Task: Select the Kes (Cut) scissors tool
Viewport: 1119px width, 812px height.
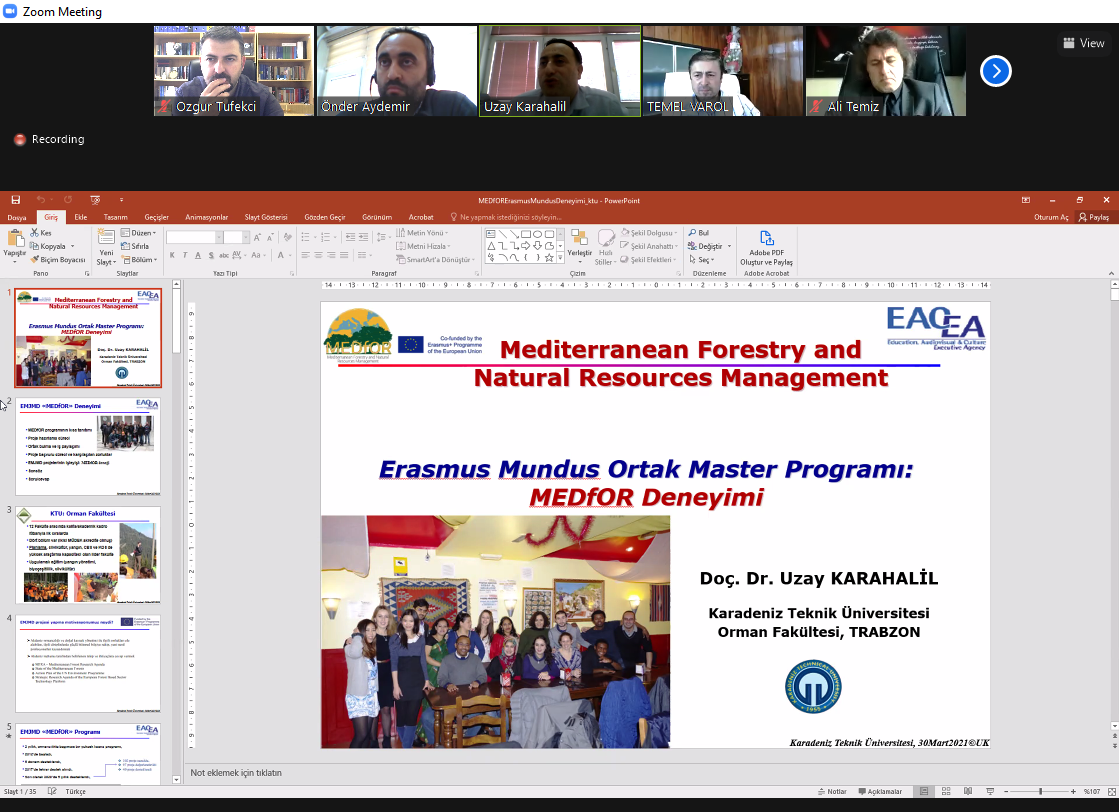Action: pos(40,233)
